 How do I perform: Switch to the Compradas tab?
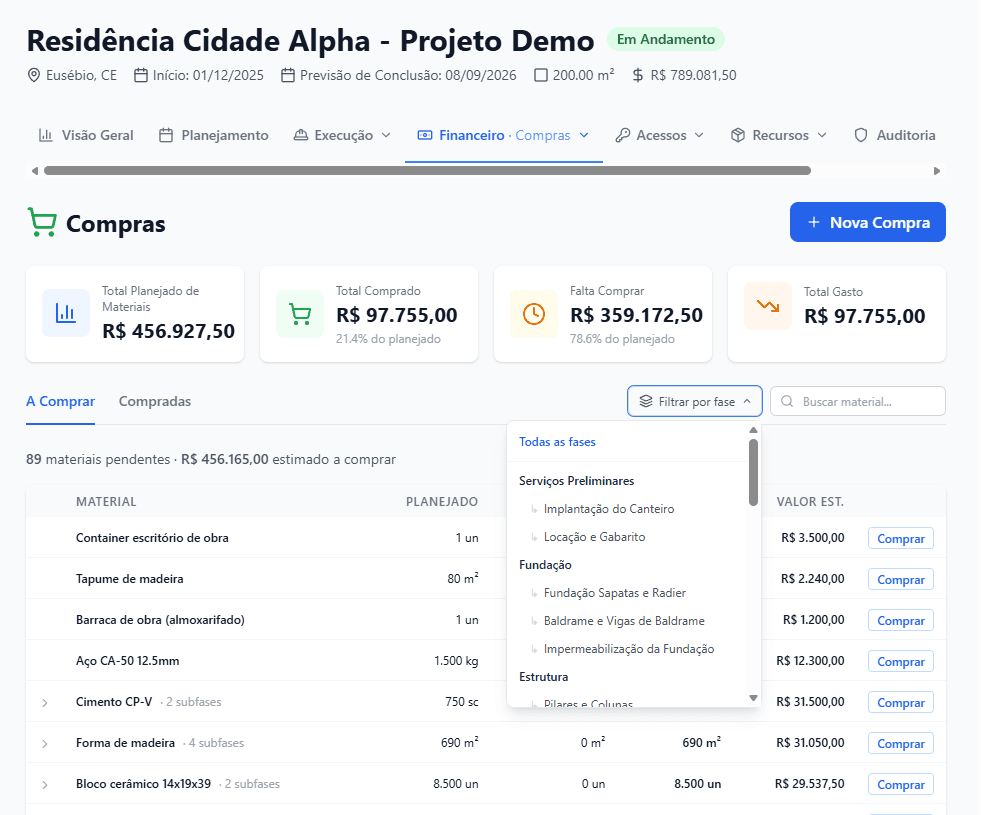pos(154,400)
